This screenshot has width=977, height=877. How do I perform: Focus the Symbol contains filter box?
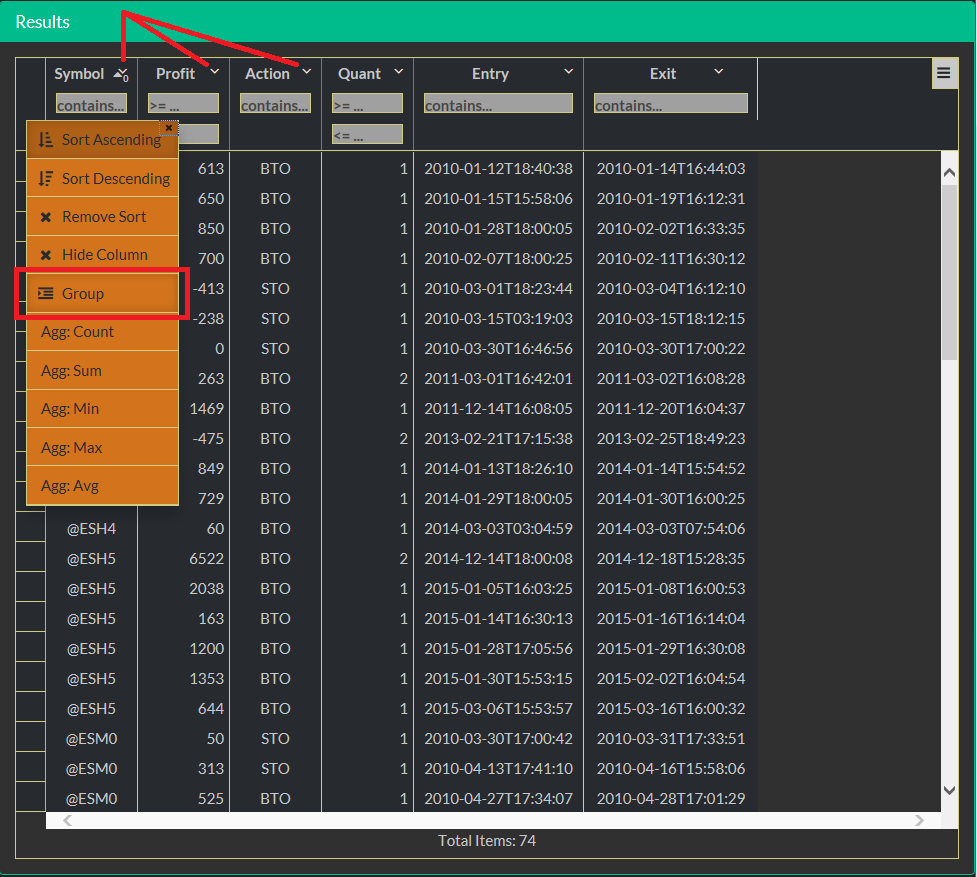coord(91,103)
